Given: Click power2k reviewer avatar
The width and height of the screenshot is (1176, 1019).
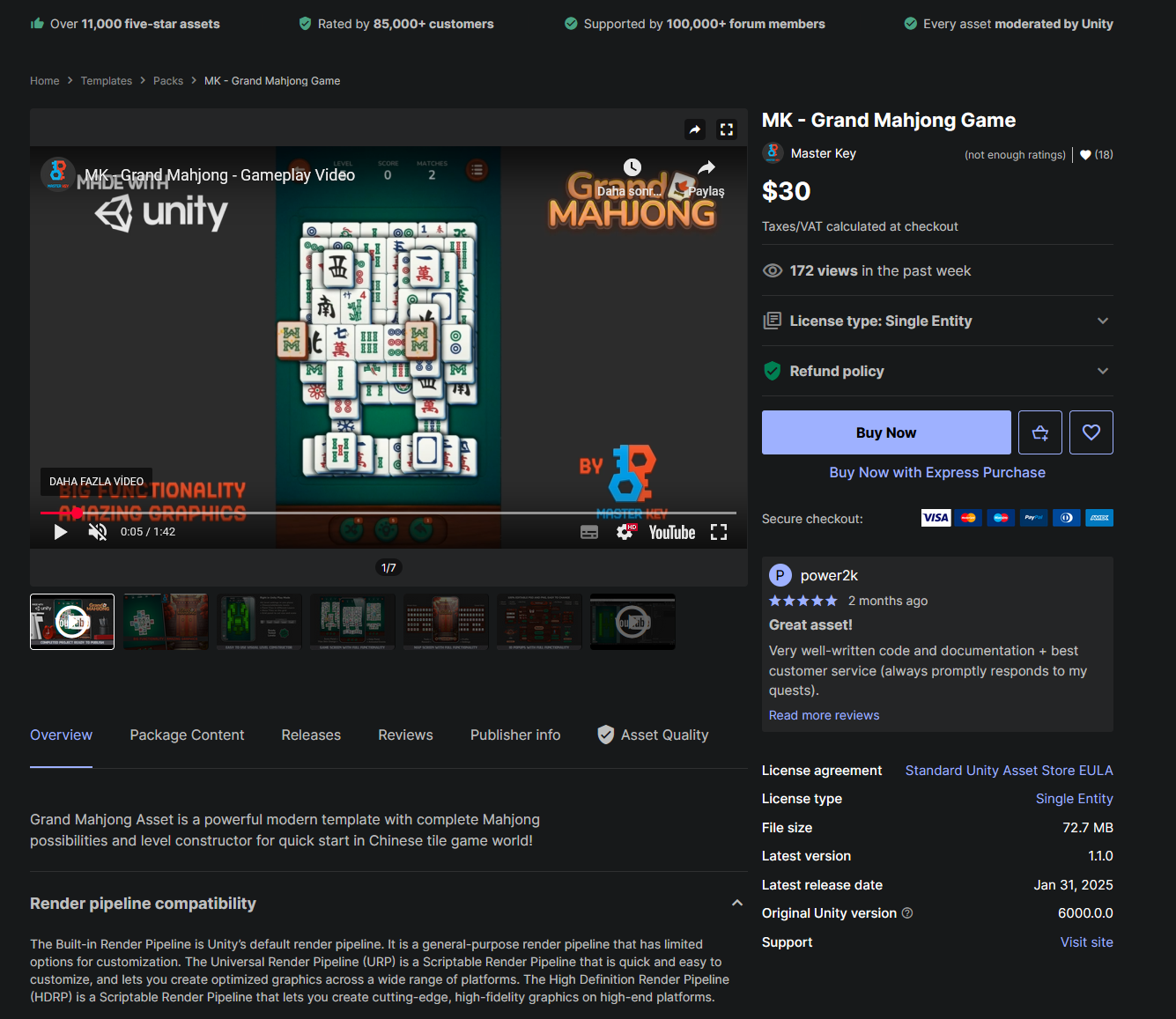Looking at the screenshot, I should pos(780,575).
